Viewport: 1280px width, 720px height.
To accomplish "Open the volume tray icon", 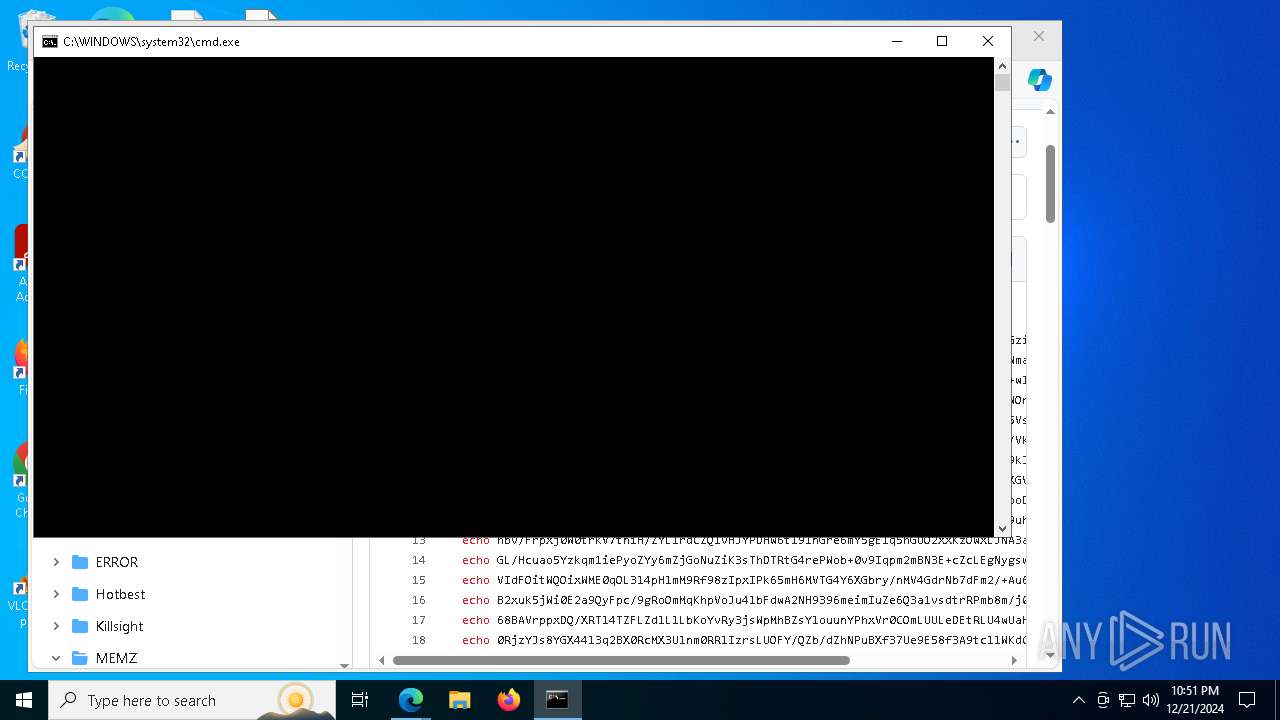I will 1151,700.
